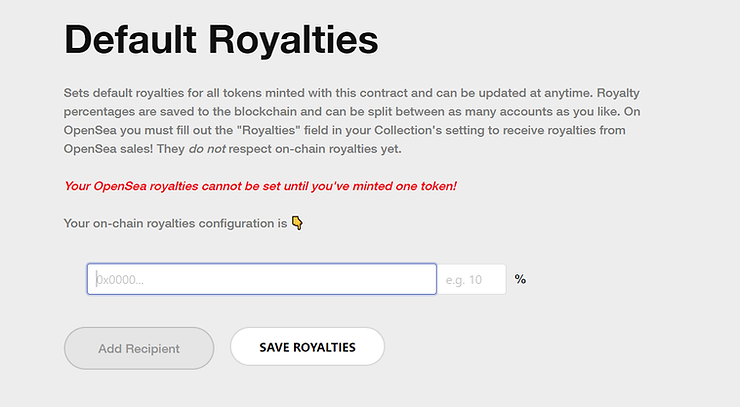Click the red OpenSea royalties warning message
The width and height of the screenshot is (740, 407).
[x=260, y=186]
